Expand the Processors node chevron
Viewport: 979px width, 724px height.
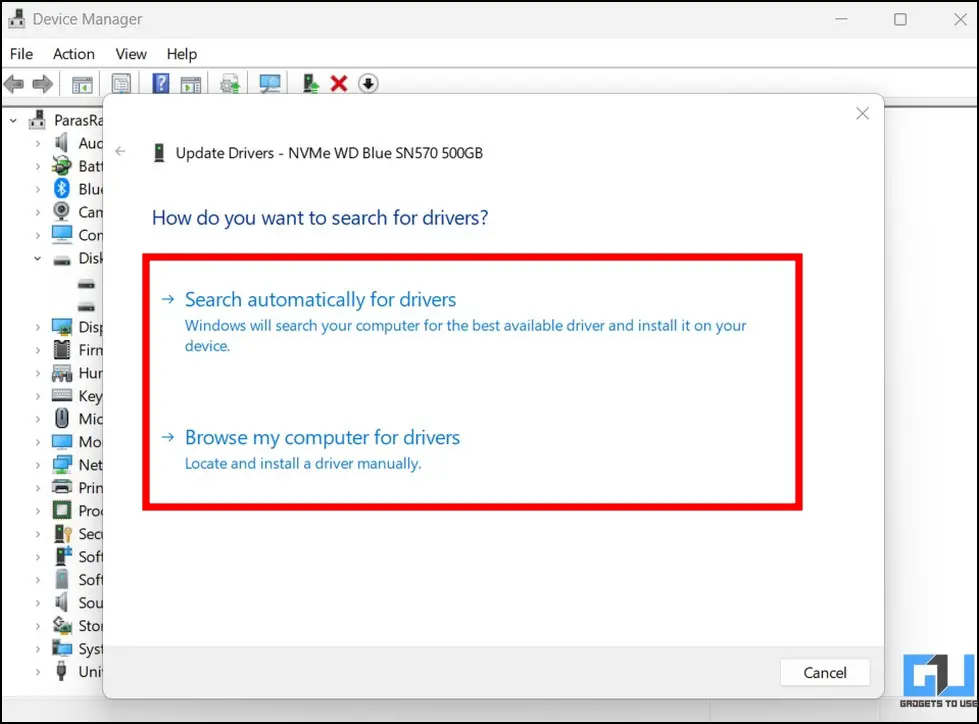[x=37, y=511]
